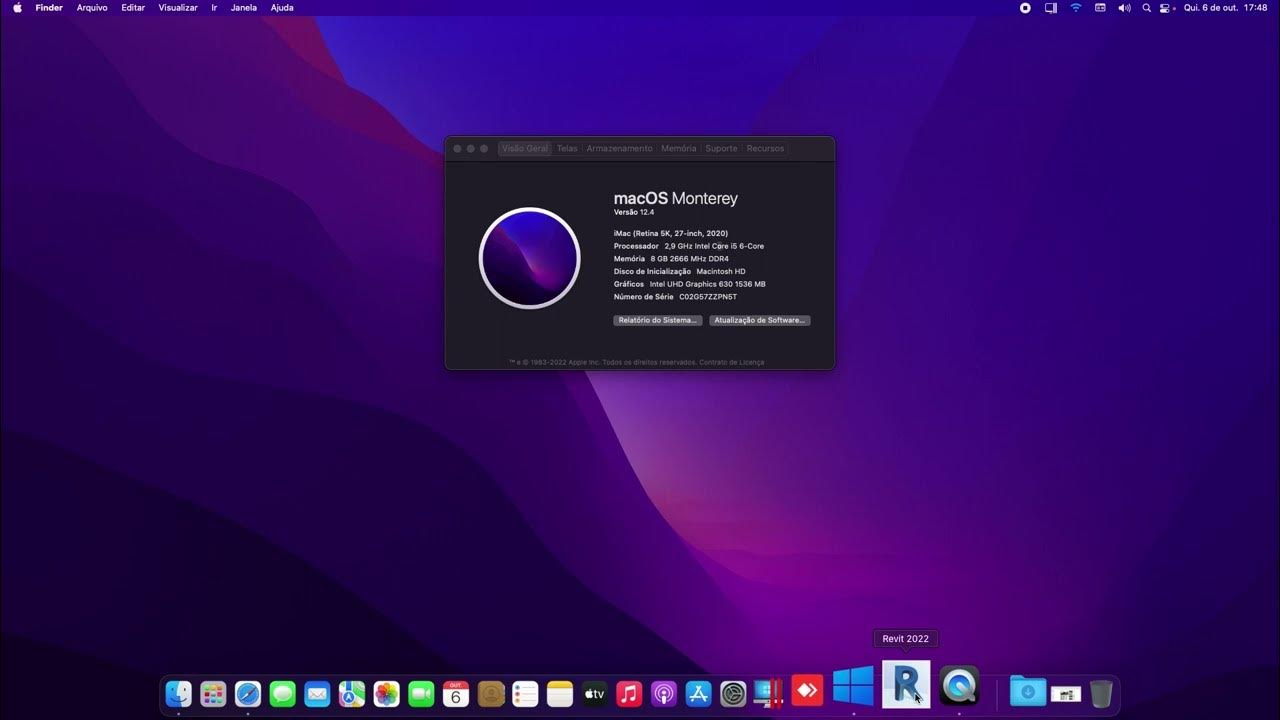
Task: Click the screen recording stop icon
Action: click(1025, 7)
